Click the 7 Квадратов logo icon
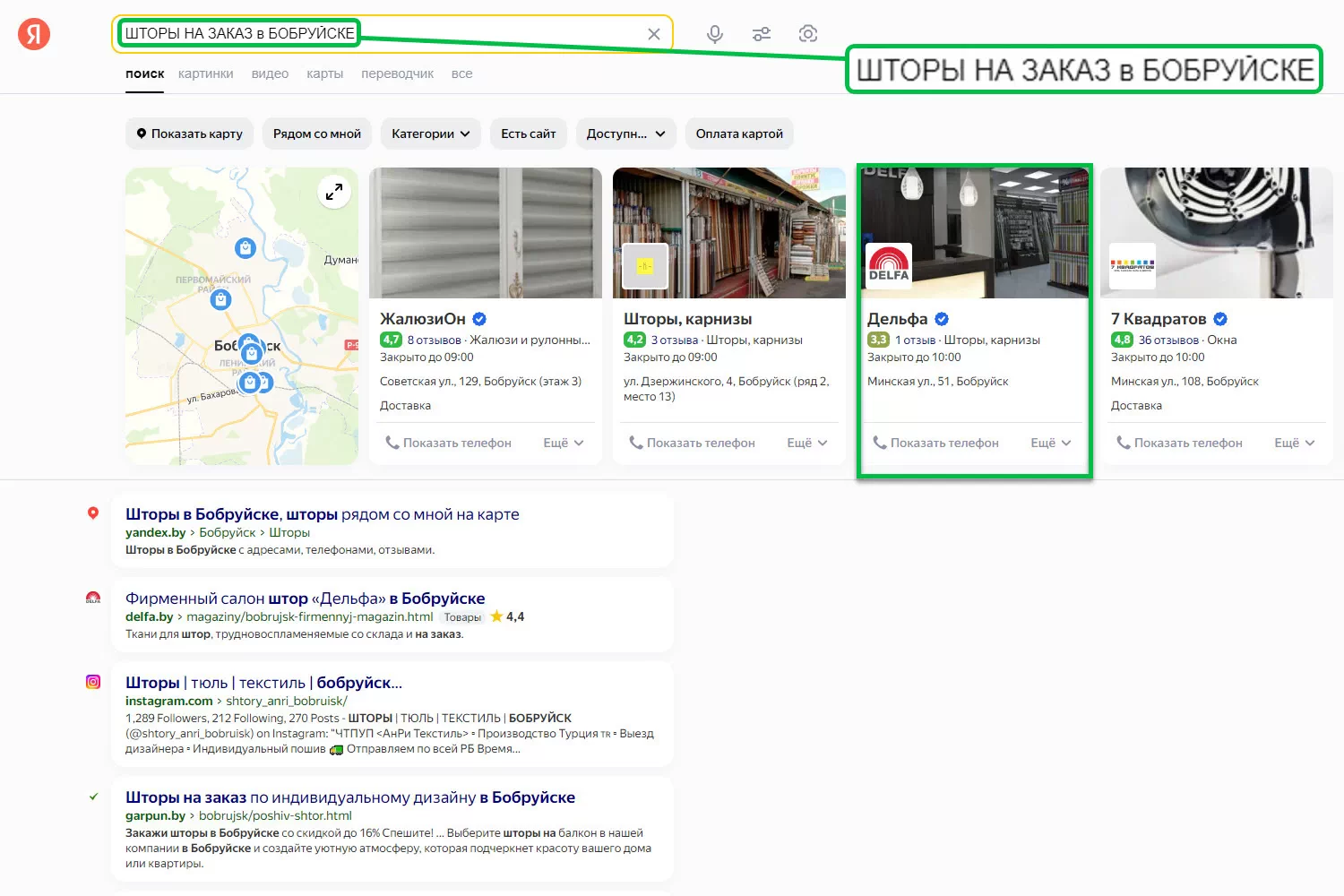1344x896 pixels. 1133,265
